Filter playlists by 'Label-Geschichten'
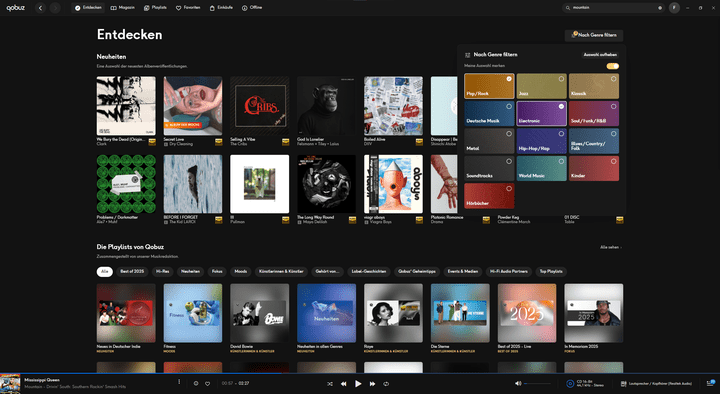Image resolution: width=720 pixels, height=394 pixels. pos(369,271)
